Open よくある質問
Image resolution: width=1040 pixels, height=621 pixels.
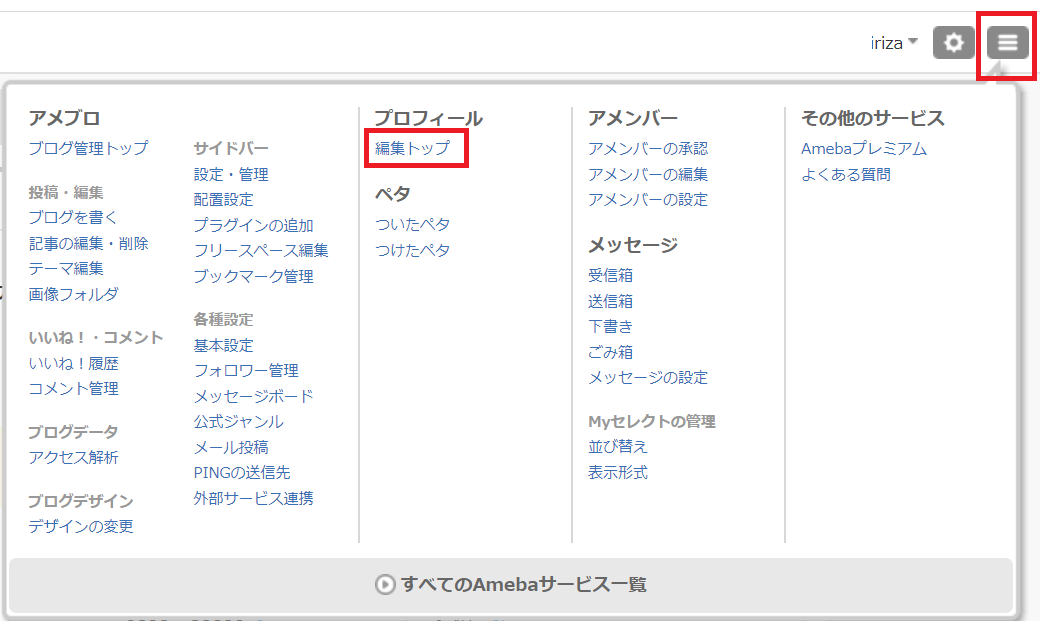click(846, 174)
